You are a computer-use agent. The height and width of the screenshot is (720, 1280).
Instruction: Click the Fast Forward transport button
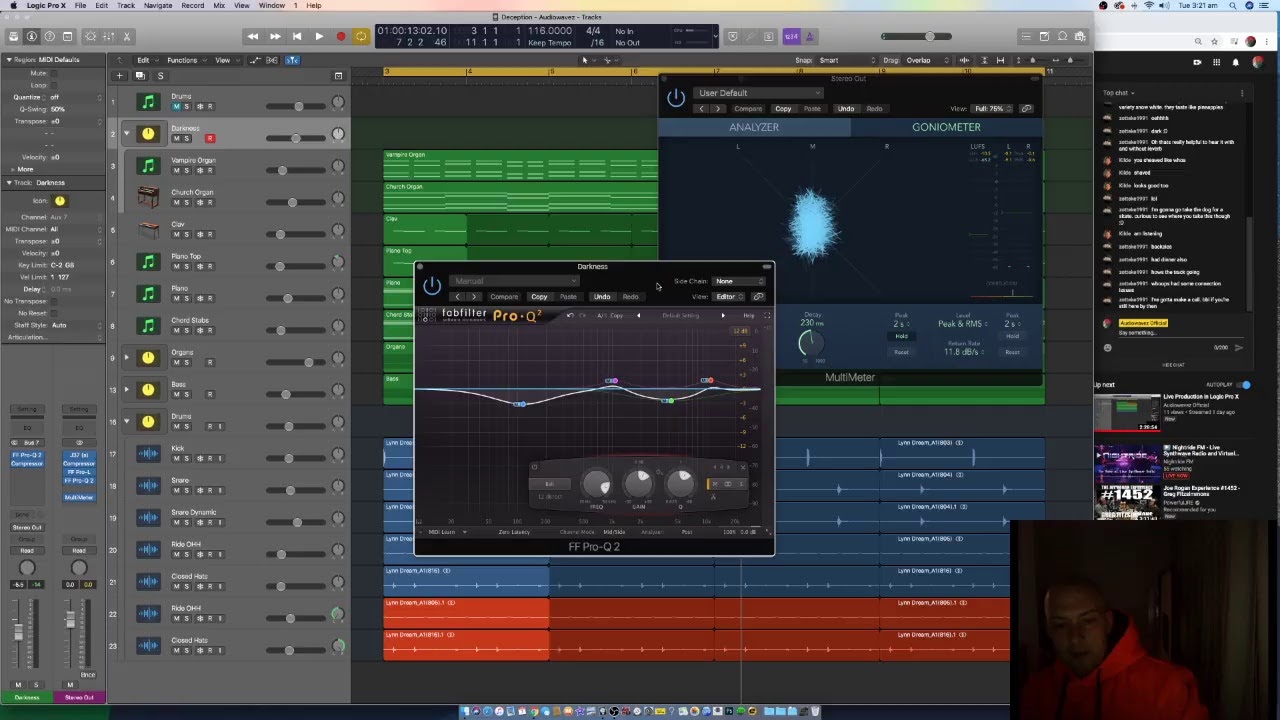point(275,36)
